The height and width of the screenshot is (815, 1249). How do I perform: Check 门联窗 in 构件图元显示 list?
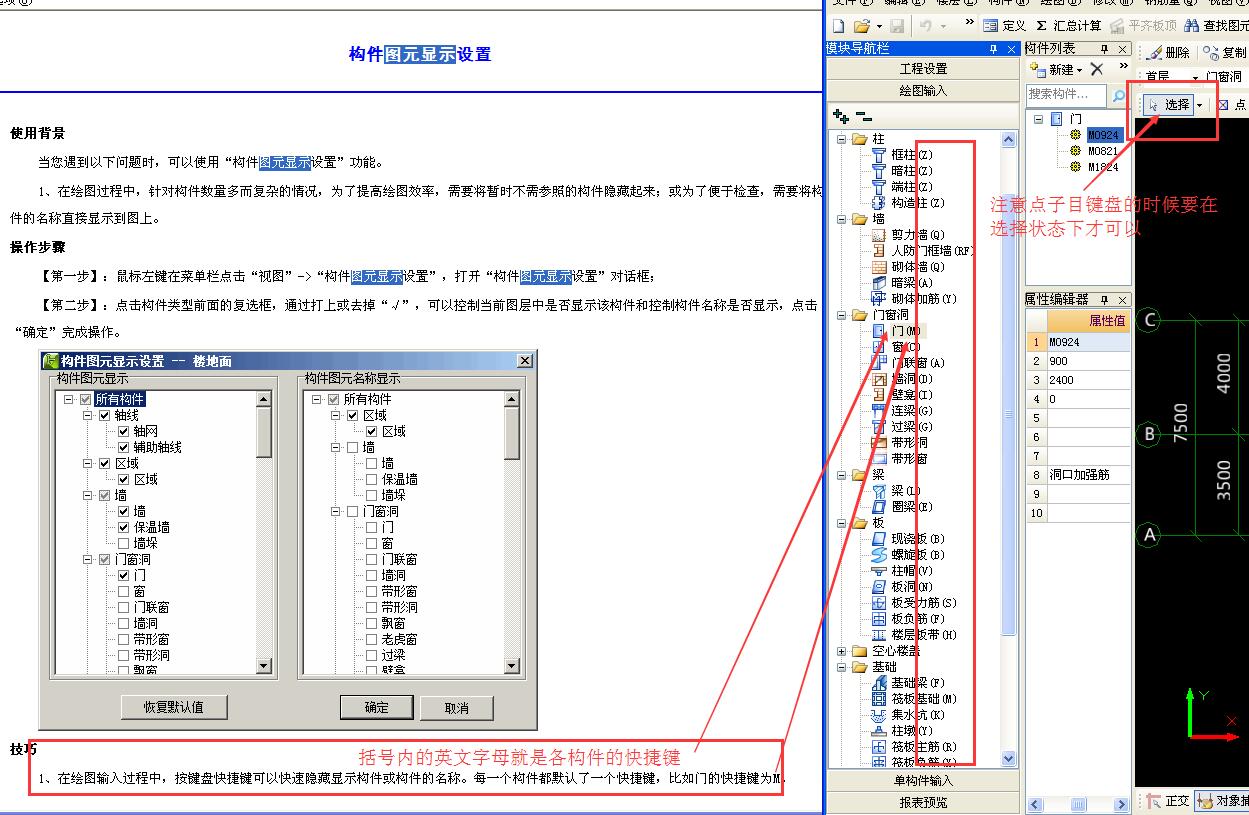tap(124, 607)
